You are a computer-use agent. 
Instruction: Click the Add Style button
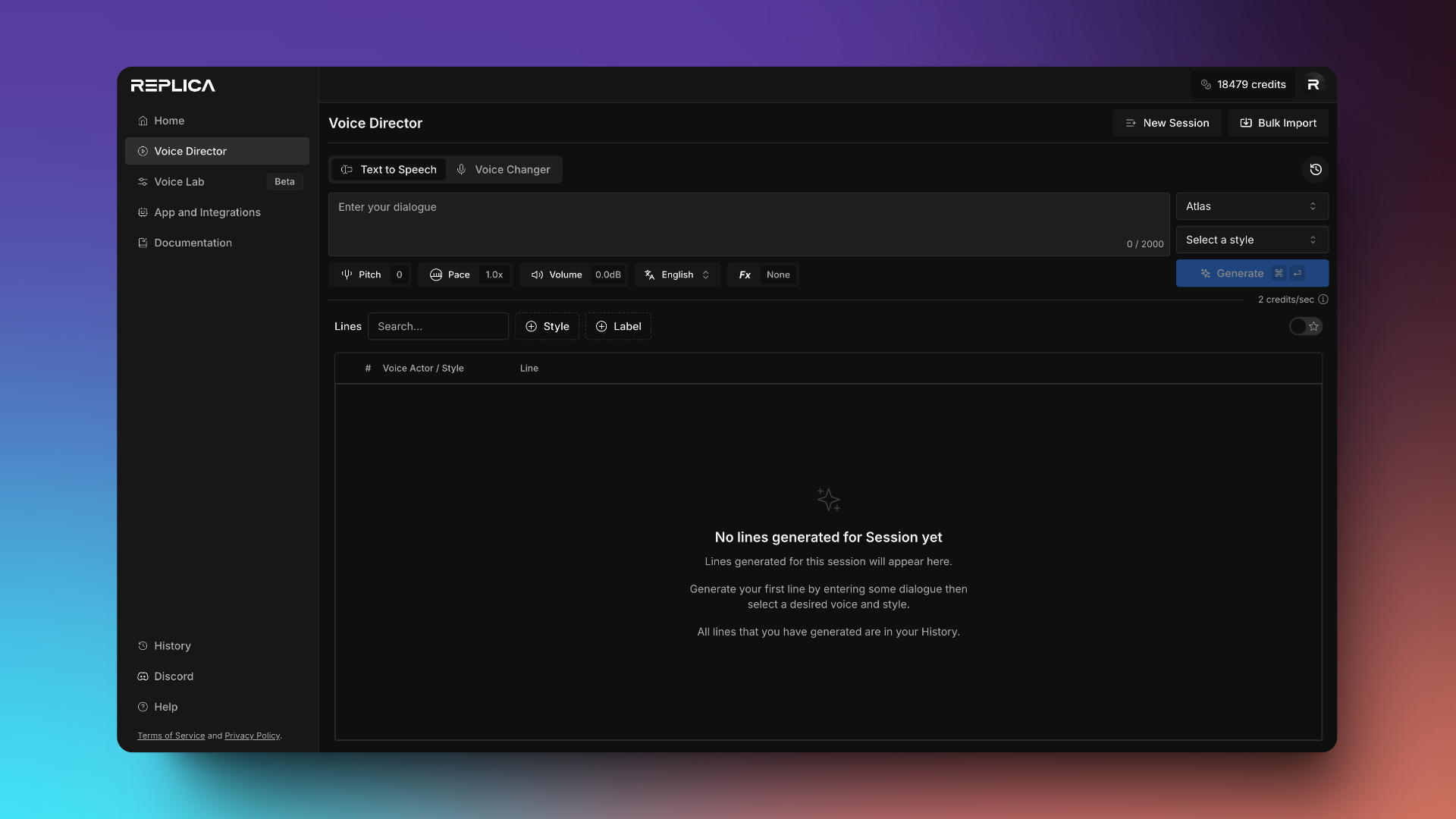pyautogui.click(x=547, y=326)
